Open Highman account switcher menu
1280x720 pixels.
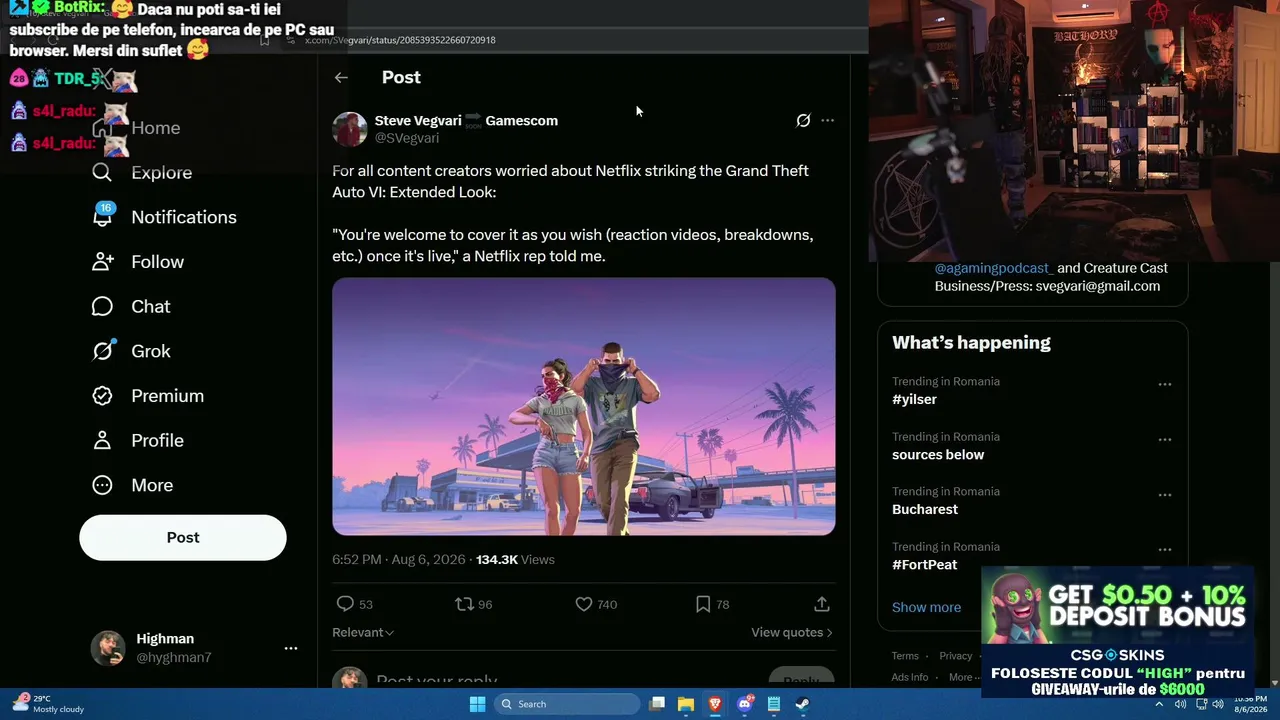tap(291, 648)
